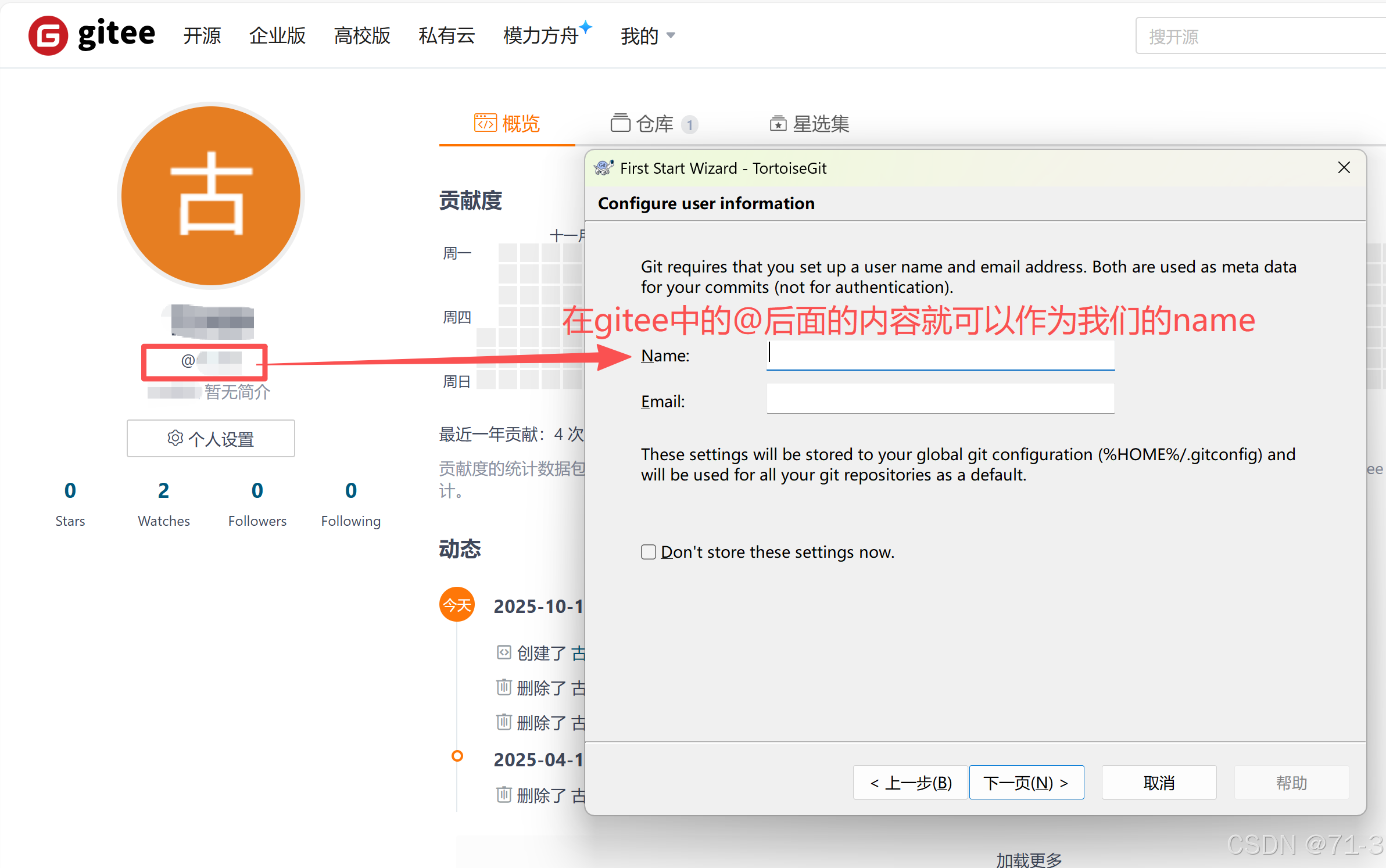The width and height of the screenshot is (1386, 868).
Task: Switch to the 仓库 tab
Action: pyautogui.click(x=653, y=124)
